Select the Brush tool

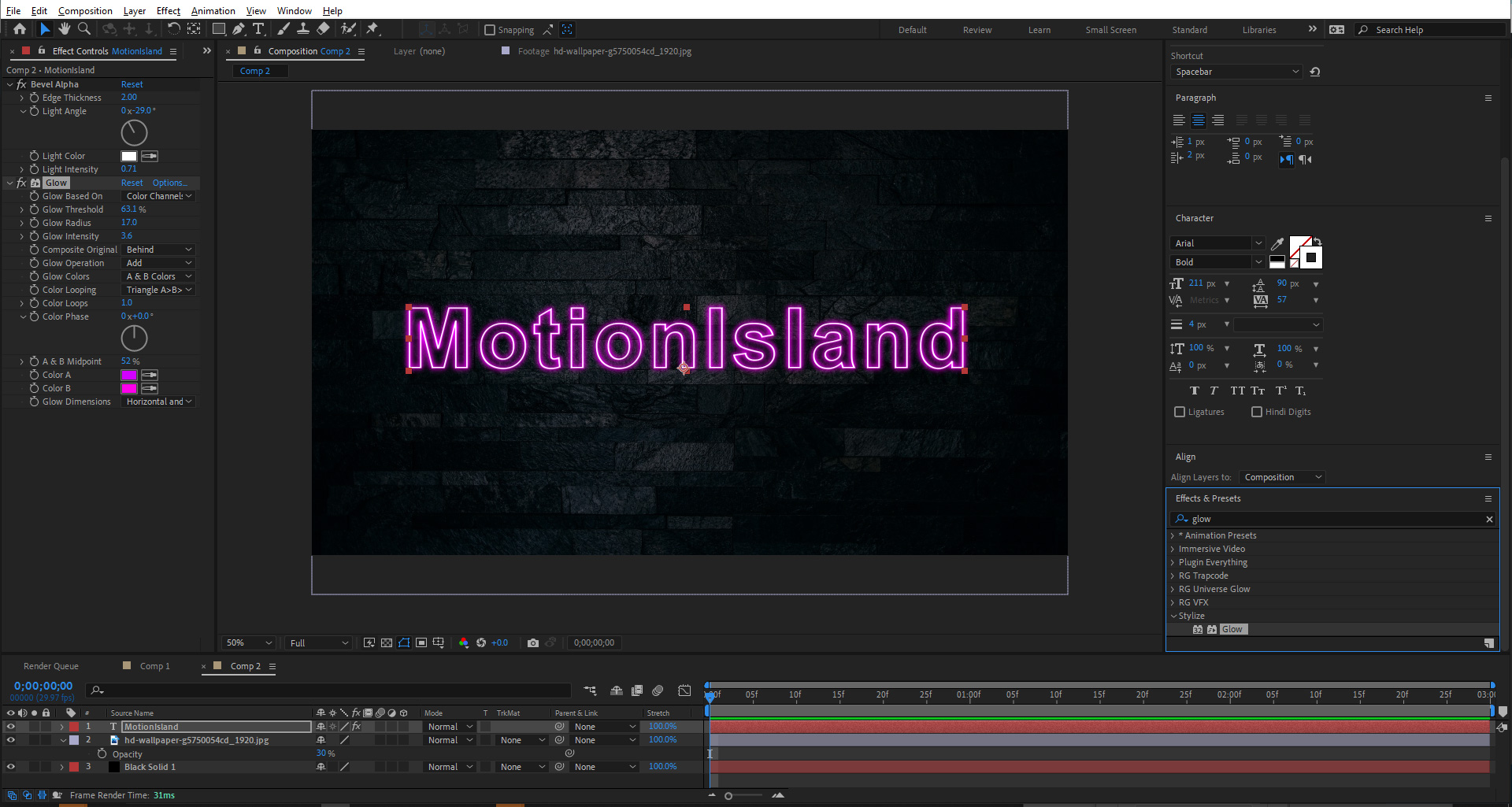pos(283,29)
